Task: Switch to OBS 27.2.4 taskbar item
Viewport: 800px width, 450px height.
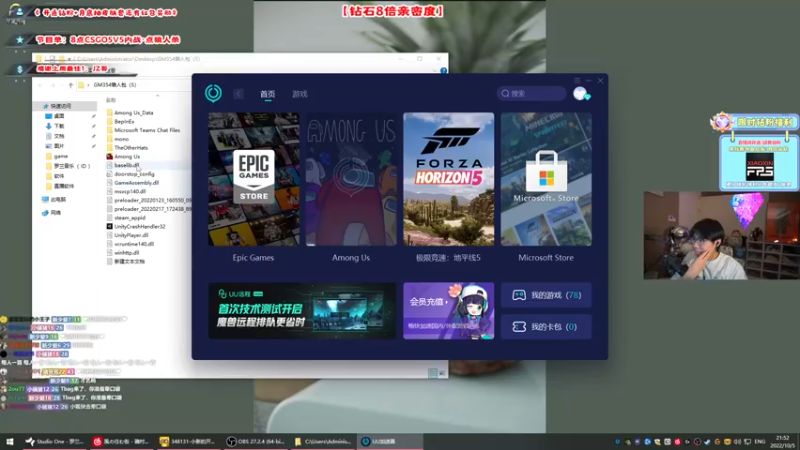Action: (256, 441)
